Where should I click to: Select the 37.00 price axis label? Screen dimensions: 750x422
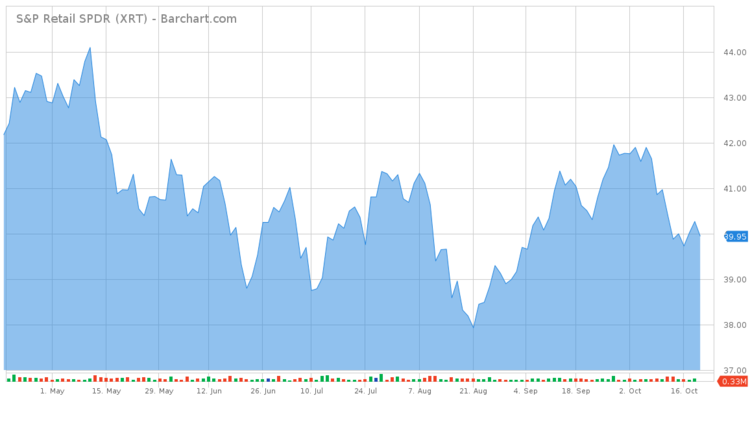point(735,370)
